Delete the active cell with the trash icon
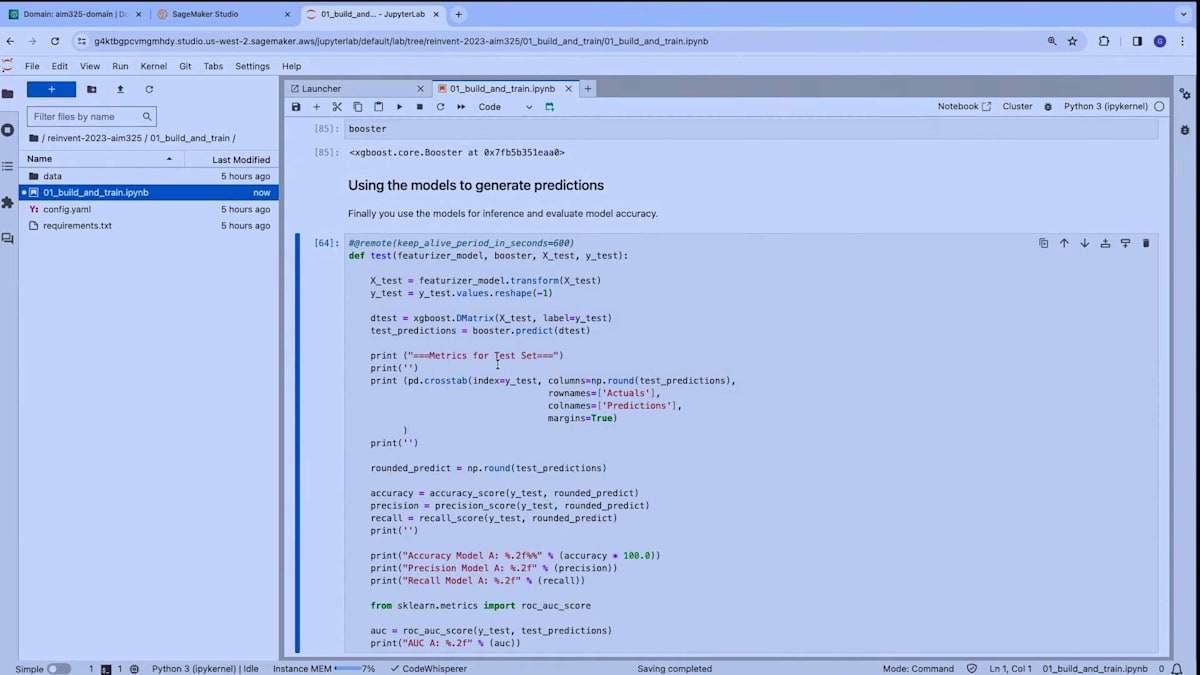 [1146, 243]
